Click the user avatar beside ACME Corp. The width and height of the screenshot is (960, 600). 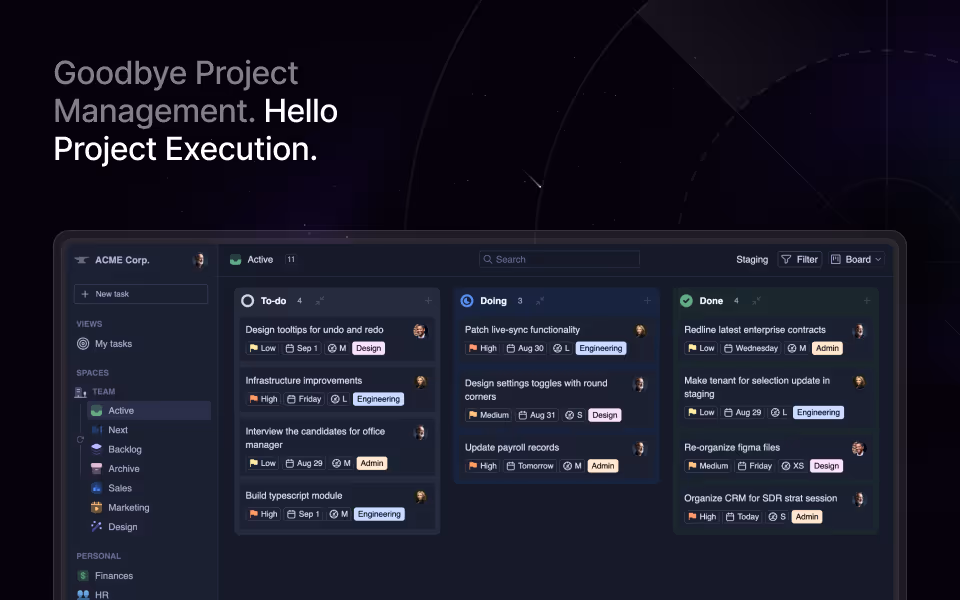pyautogui.click(x=200, y=260)
